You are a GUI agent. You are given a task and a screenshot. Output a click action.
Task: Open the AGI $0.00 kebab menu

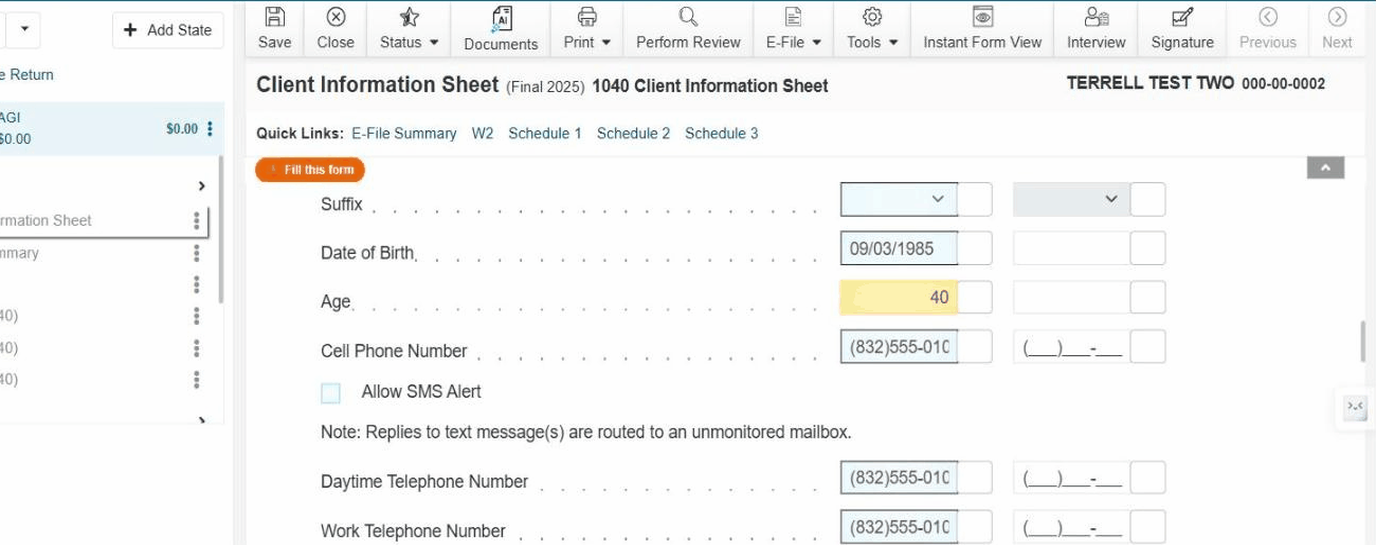(210, 129)
